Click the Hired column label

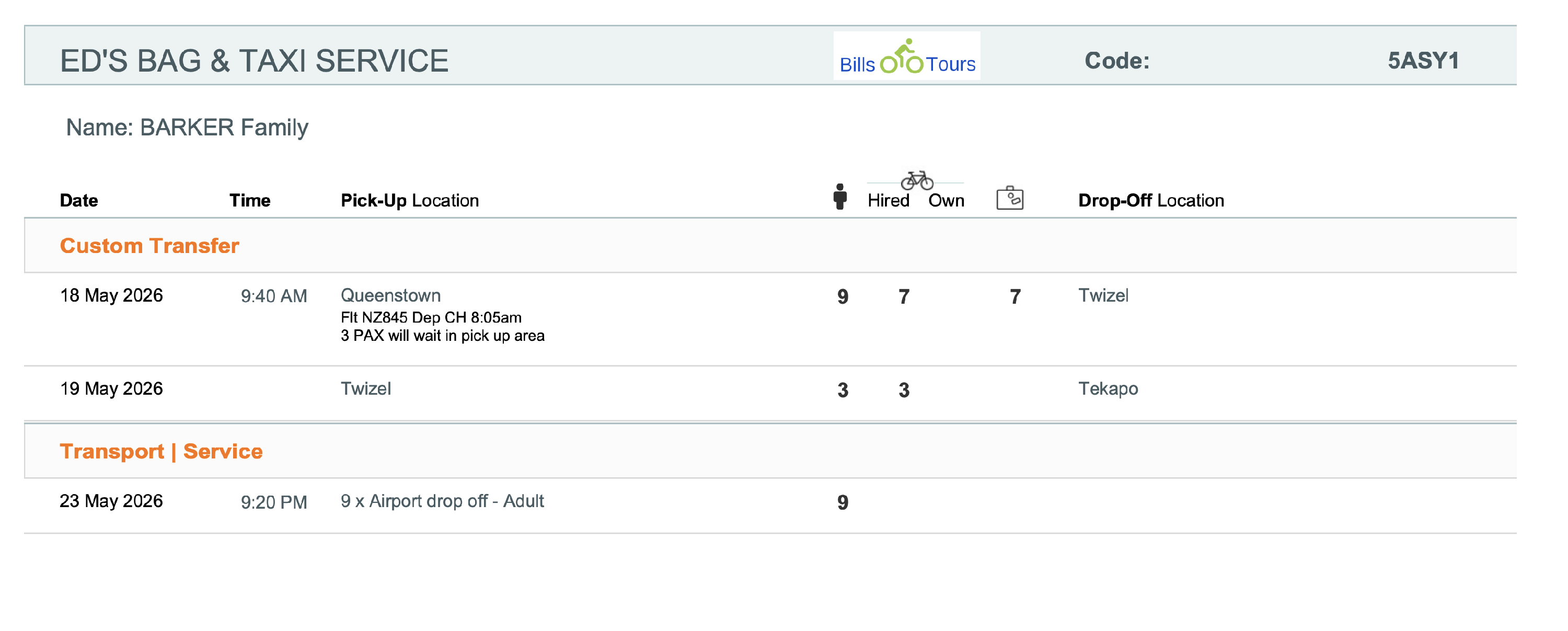pos(888,200)
